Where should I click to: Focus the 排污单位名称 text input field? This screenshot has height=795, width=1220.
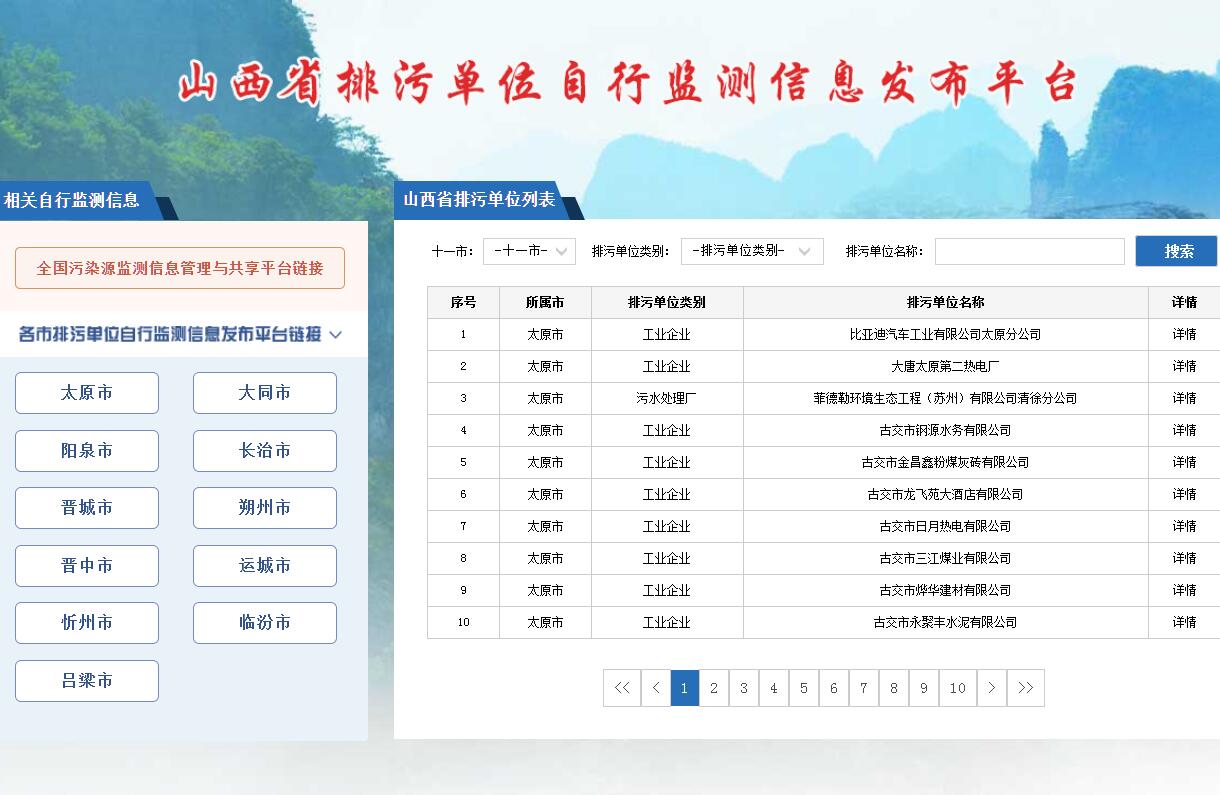1029,251
